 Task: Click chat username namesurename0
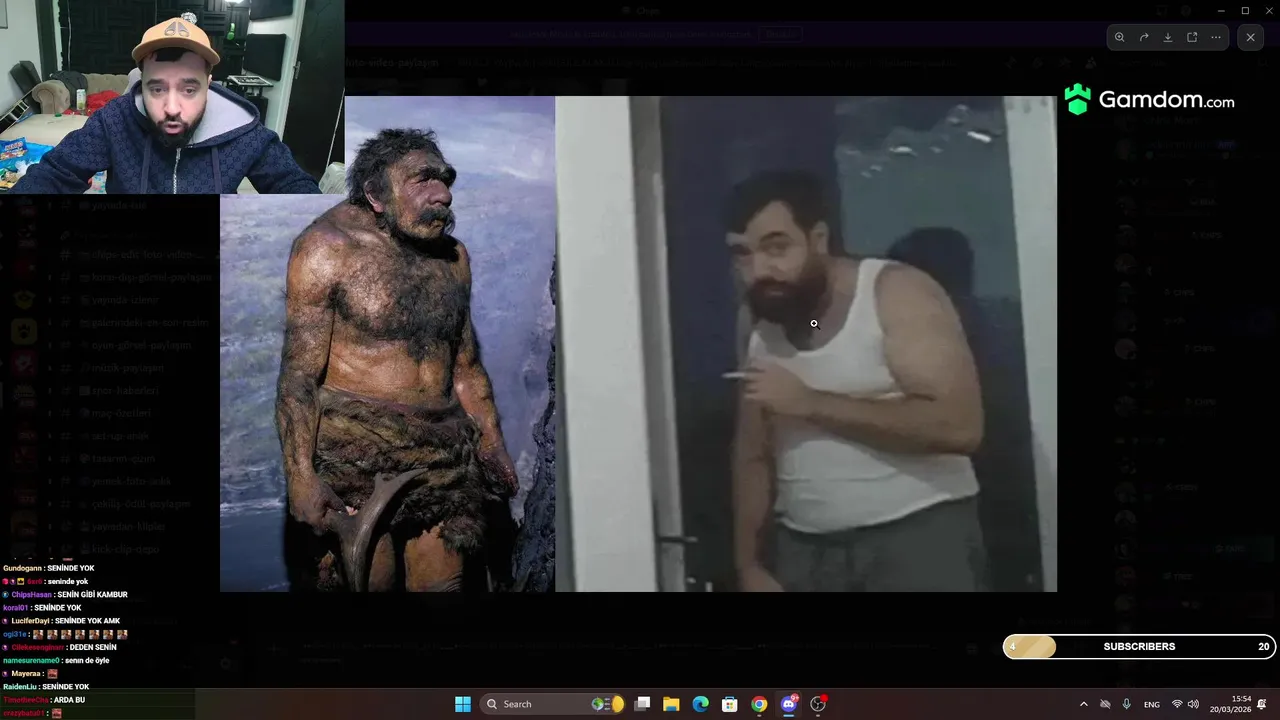pos(31,660)
